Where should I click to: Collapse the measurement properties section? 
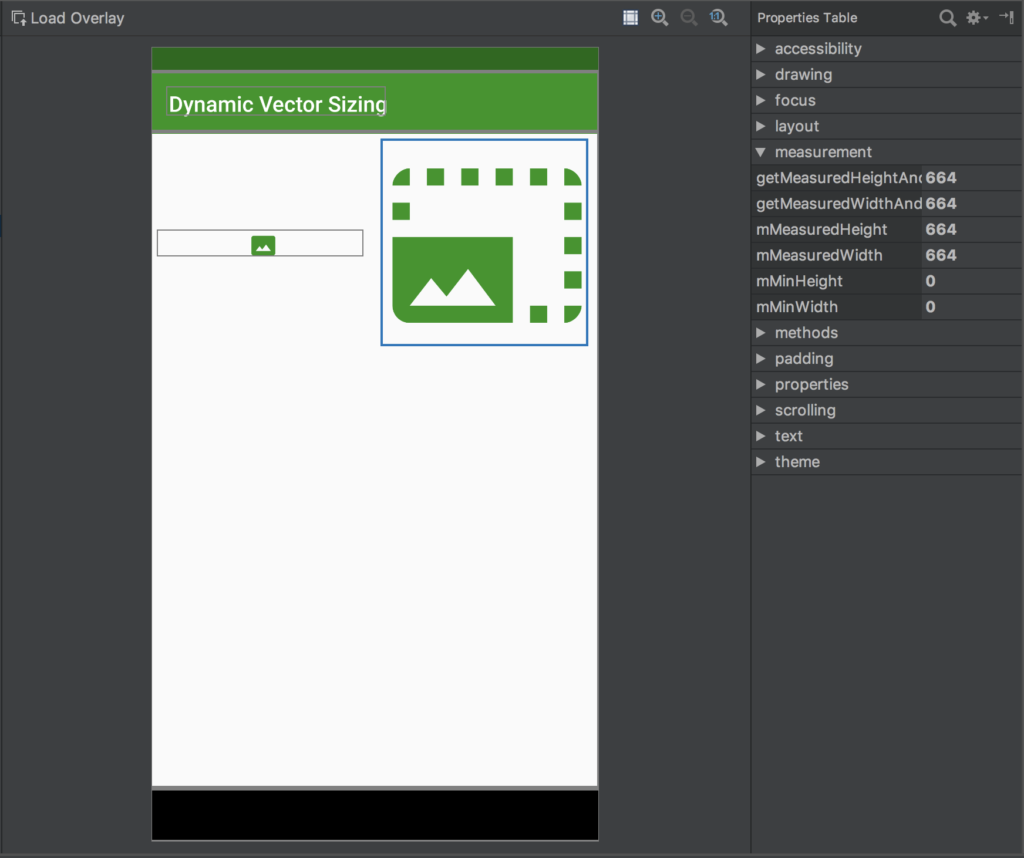(761, 151)
